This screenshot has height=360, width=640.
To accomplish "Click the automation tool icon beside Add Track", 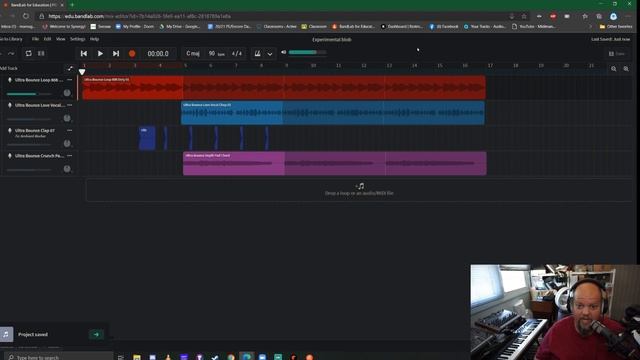I will (70, 68).
